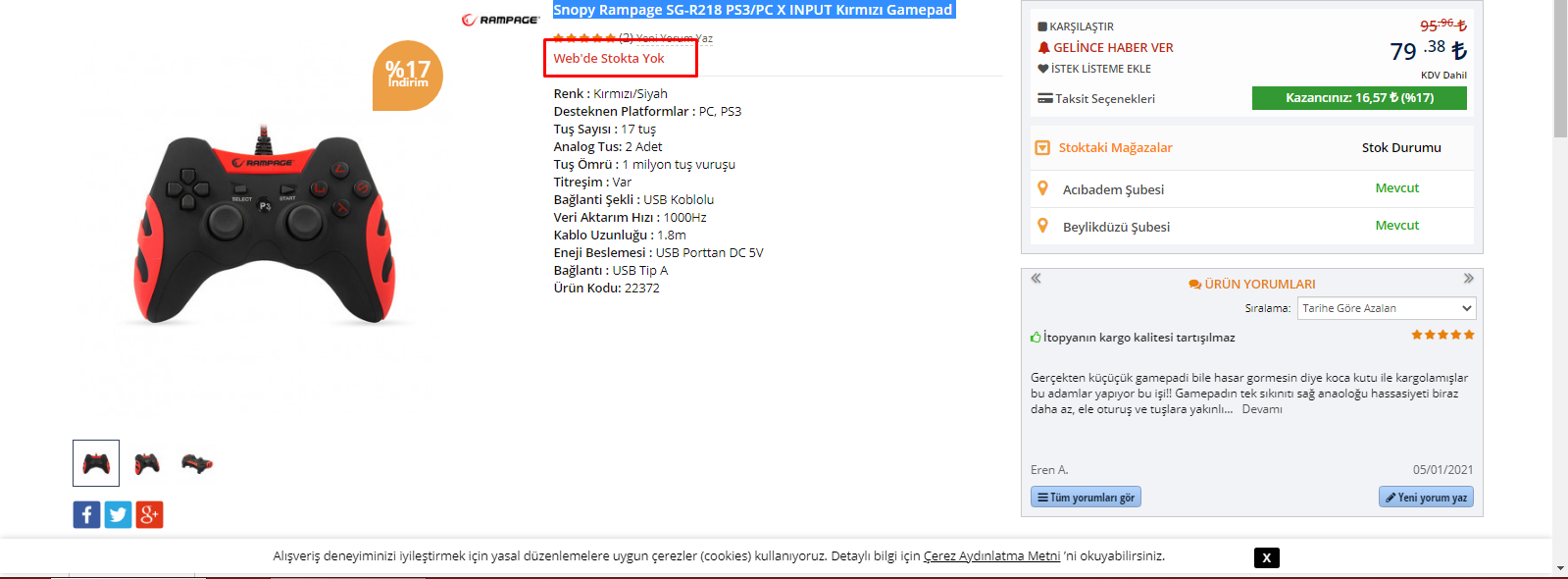Image resolution: width=1568 pixels, height=579 pixels.
Task: Click the Ürün Kodu: 22372 text
Action: 606,288
